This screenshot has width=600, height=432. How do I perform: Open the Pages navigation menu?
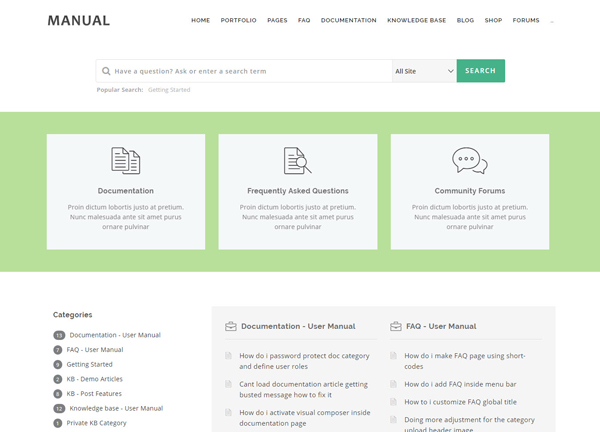click(277, 20)
